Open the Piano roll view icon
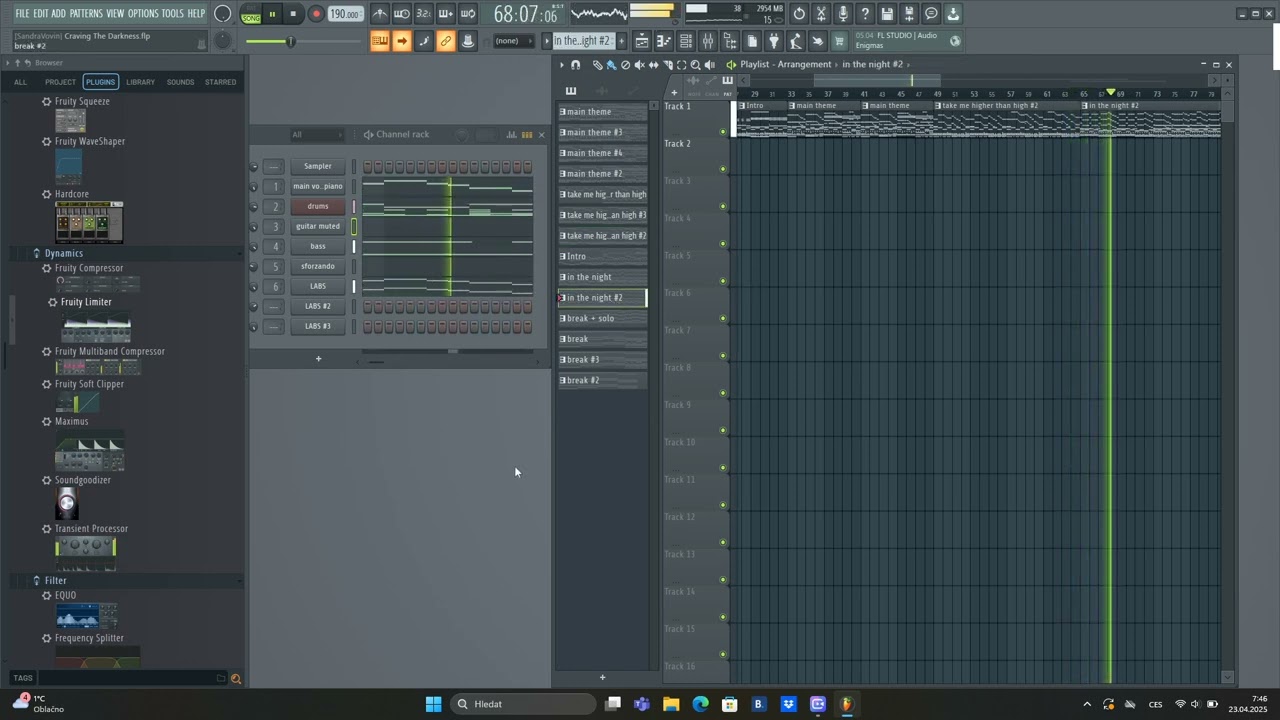The image size is (1280, 720). click(x=664, y=41)
